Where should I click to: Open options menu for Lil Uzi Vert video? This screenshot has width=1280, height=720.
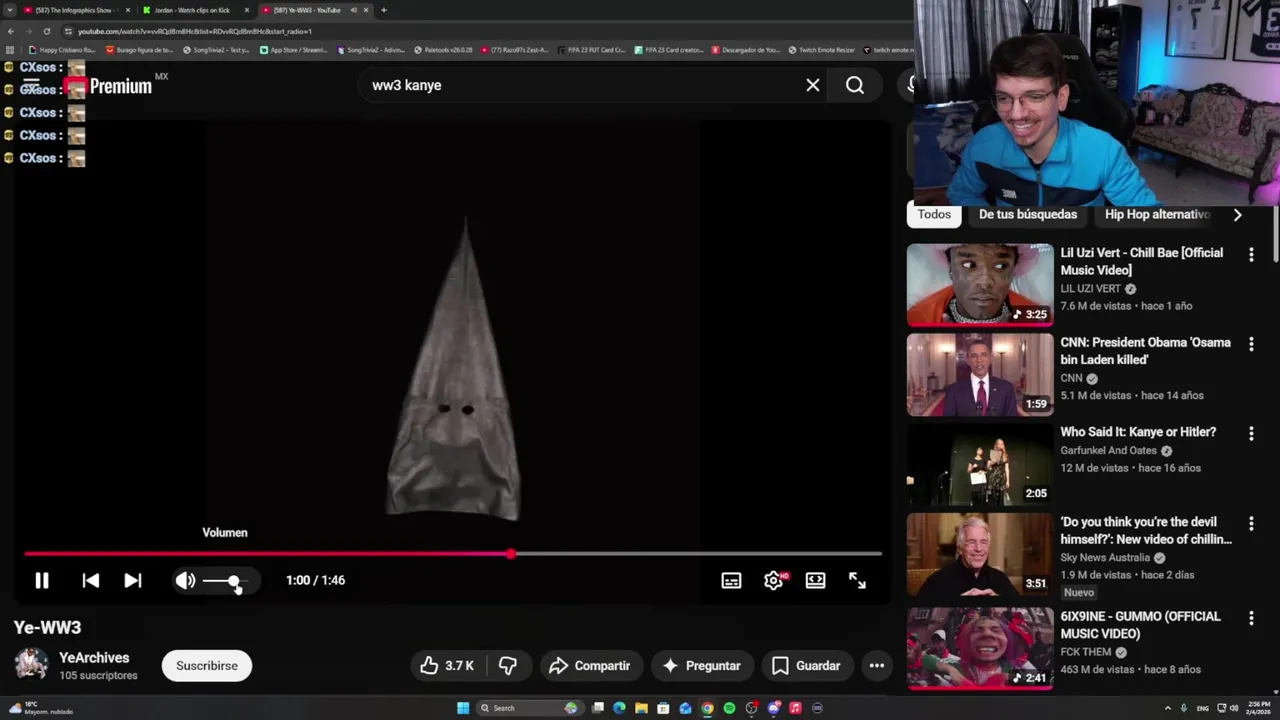[1251, 255]
